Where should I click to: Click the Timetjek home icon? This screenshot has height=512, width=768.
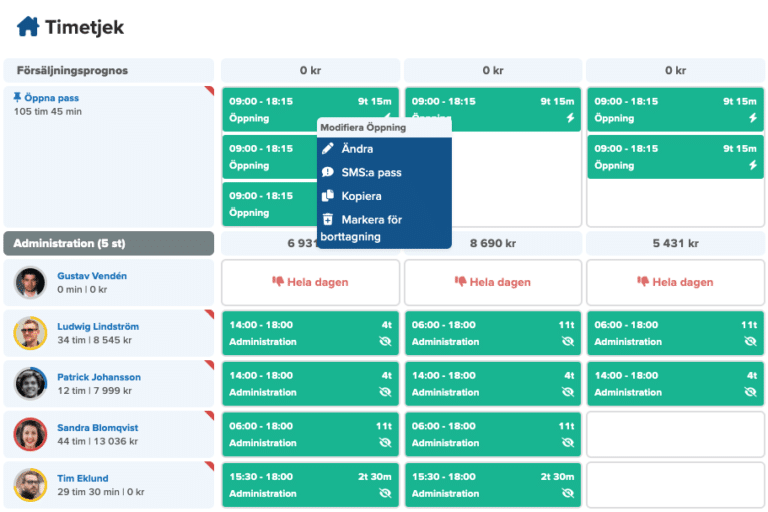[x=28, y=26]
